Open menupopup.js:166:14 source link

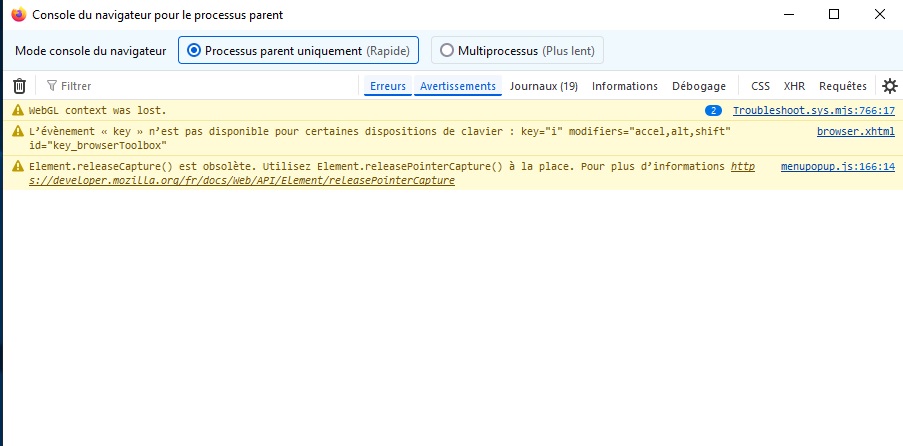[x=837, y=166]
